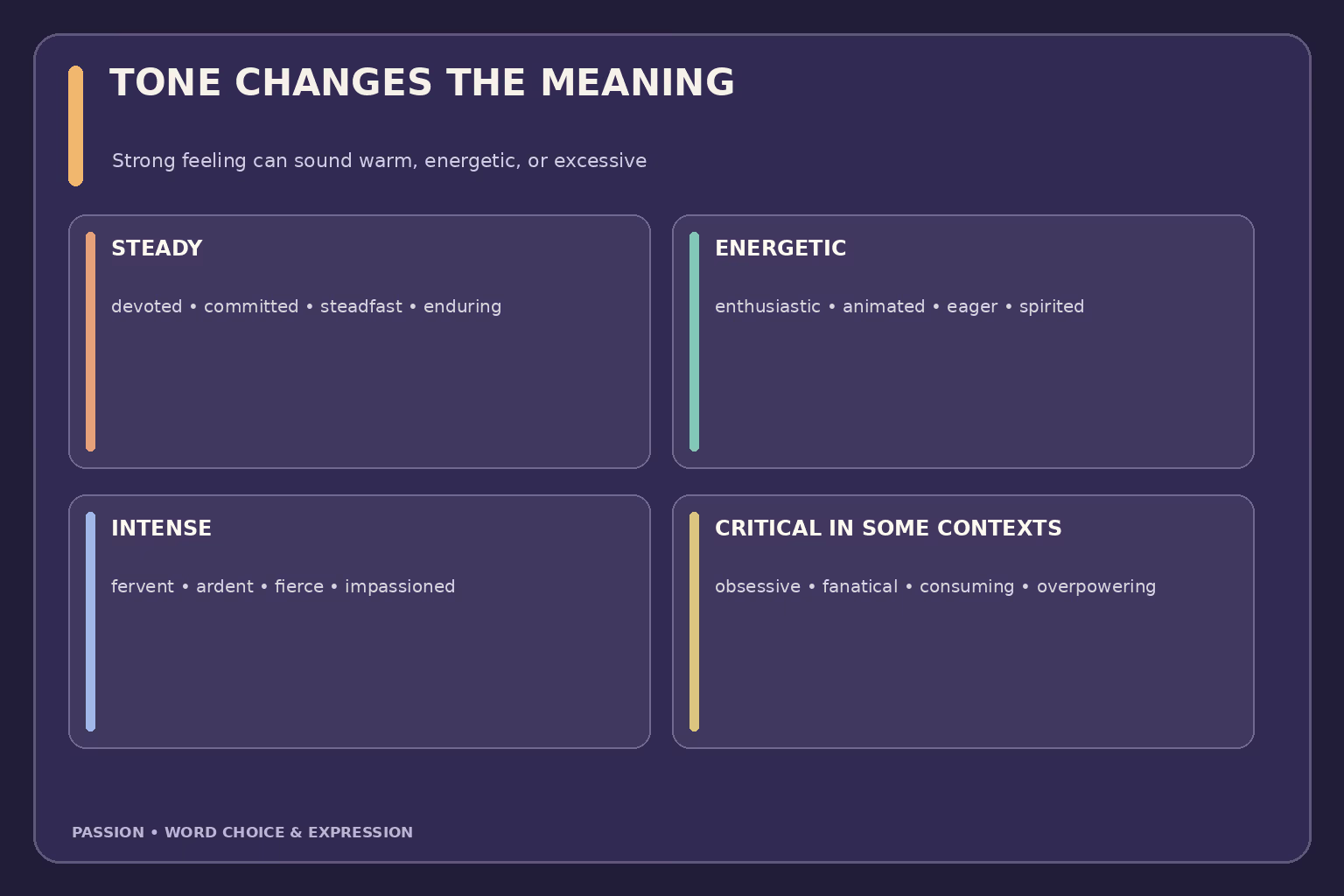Click the footer 'Passion • Word Choice & Expression'

point(242,832)
